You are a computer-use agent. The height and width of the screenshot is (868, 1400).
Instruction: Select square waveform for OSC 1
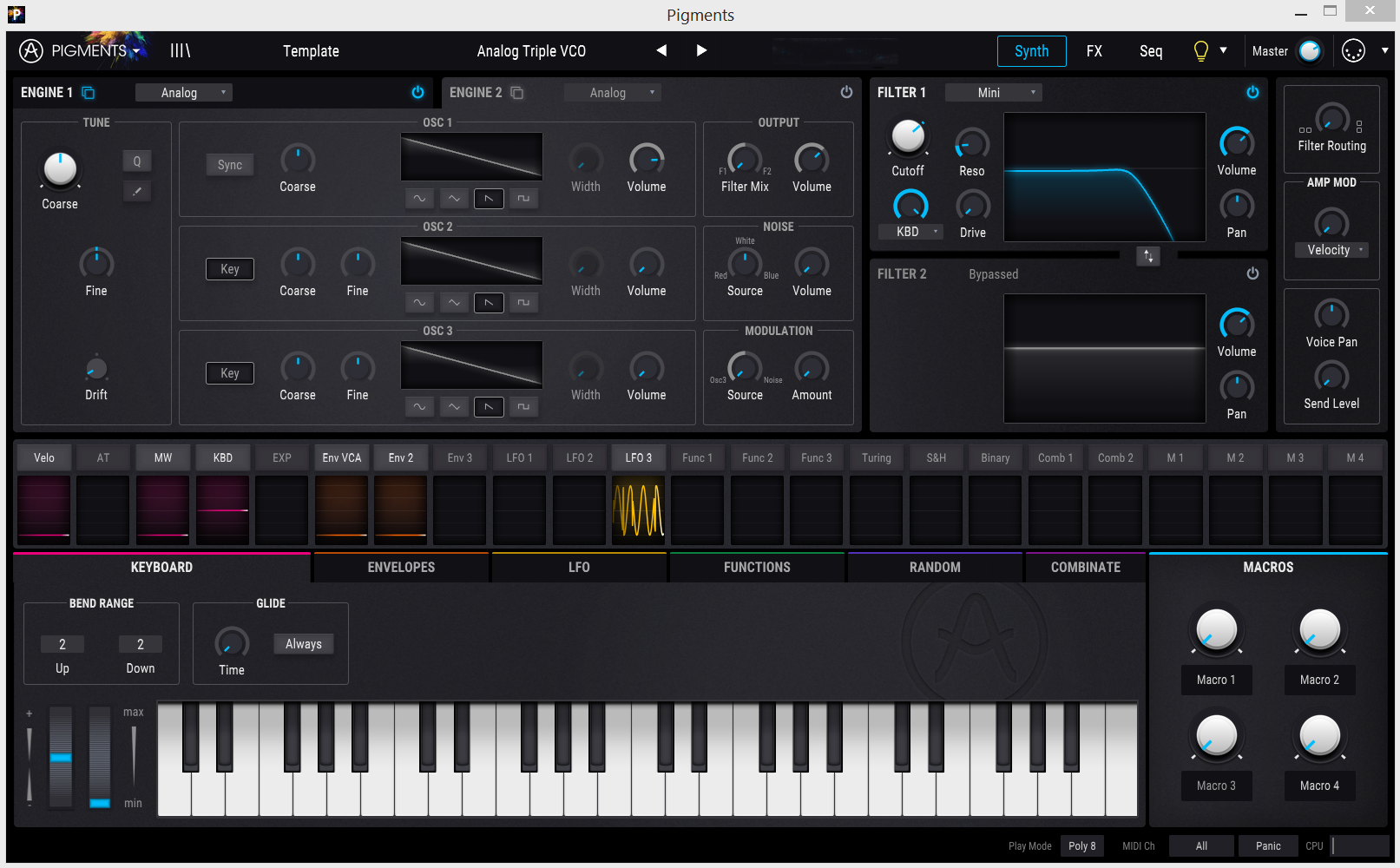pos(523,199)
